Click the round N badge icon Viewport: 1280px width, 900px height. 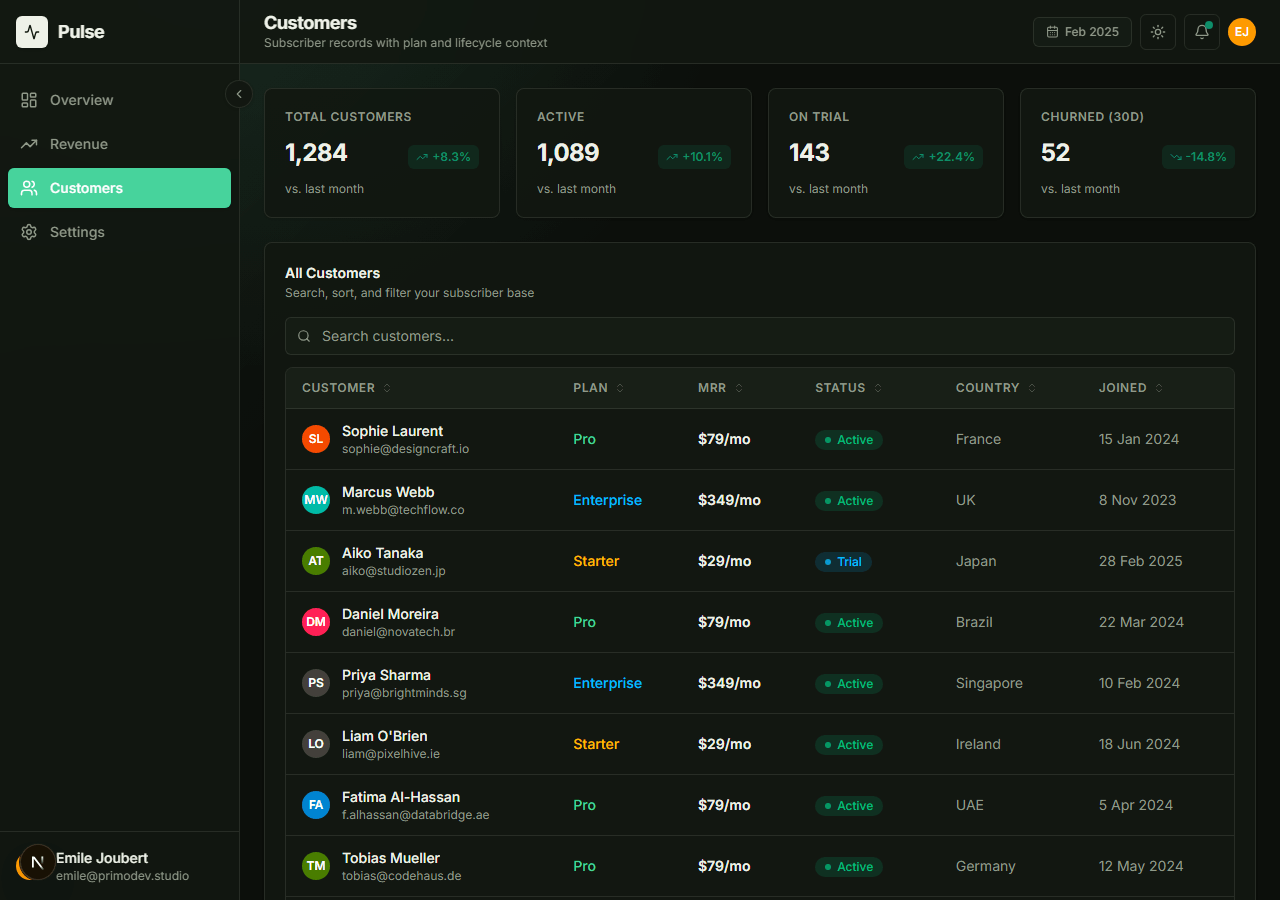37,862
